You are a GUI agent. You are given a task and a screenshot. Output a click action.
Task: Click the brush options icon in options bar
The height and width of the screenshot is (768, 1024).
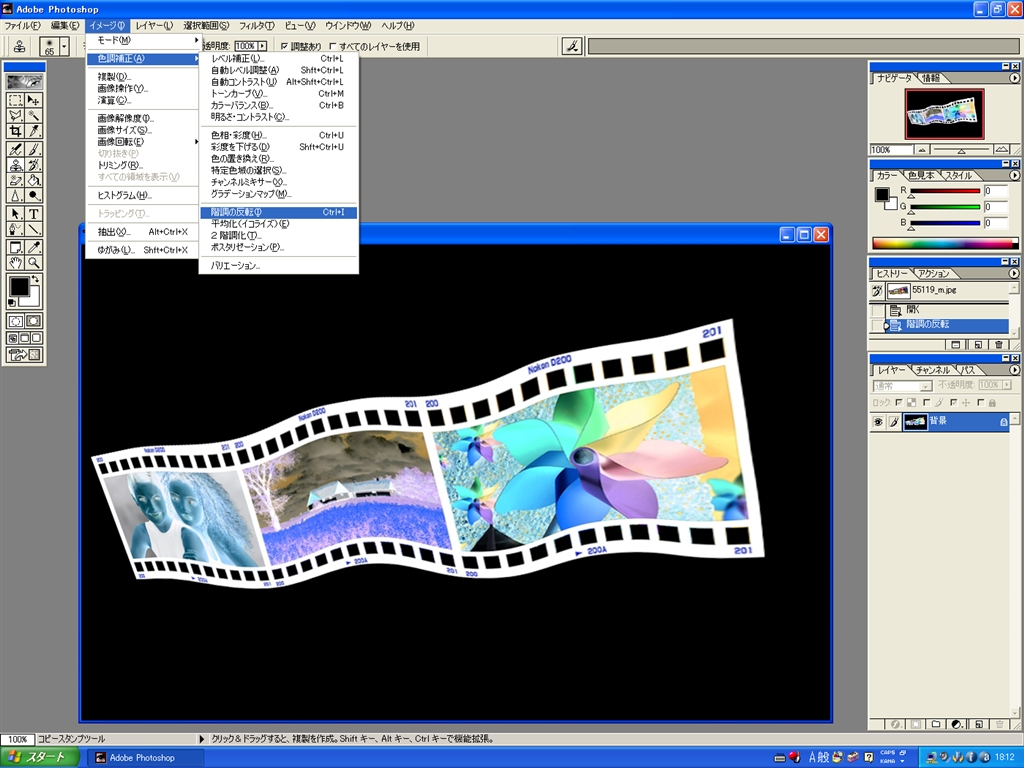coord(571,46)
